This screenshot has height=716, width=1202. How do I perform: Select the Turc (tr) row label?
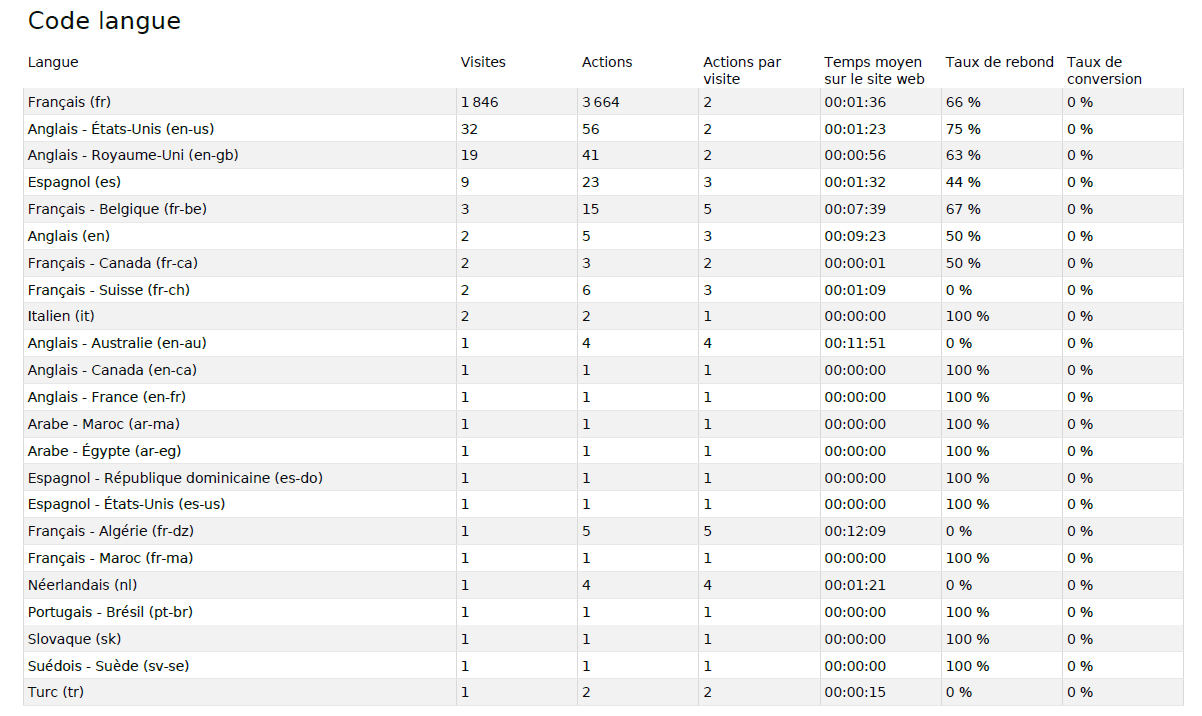click(56, 692)
